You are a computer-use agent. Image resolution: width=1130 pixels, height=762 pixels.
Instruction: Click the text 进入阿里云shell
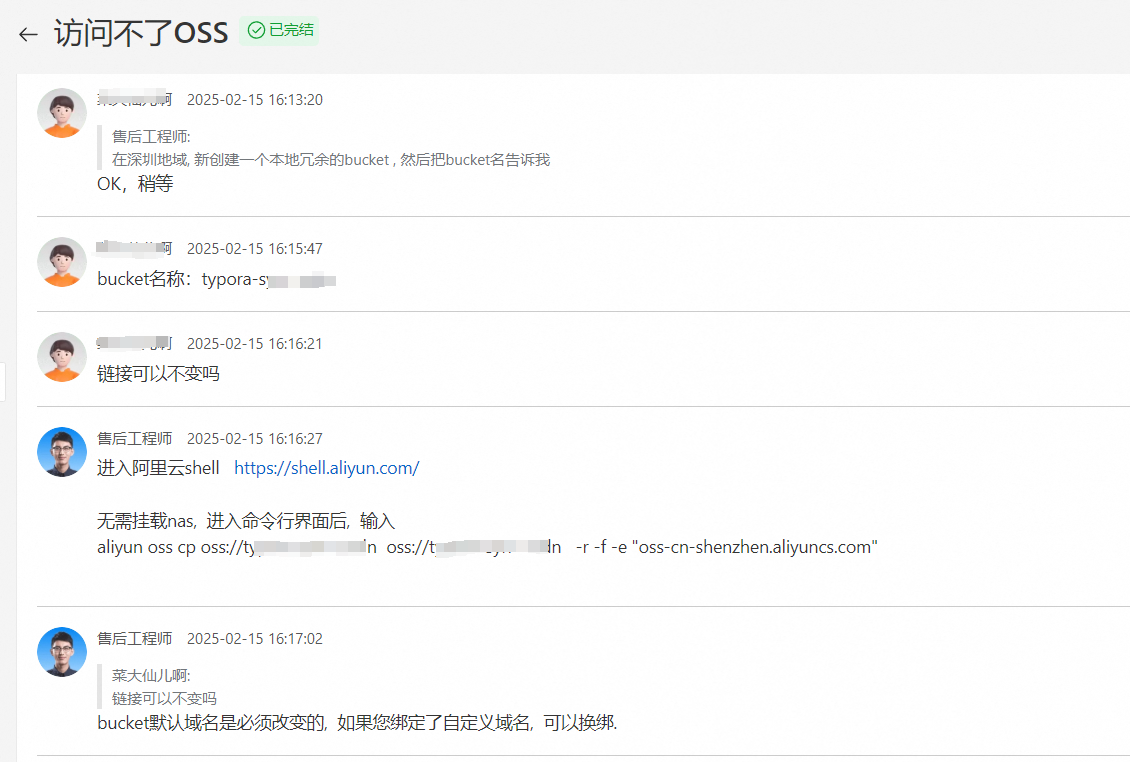coord(159,468)
